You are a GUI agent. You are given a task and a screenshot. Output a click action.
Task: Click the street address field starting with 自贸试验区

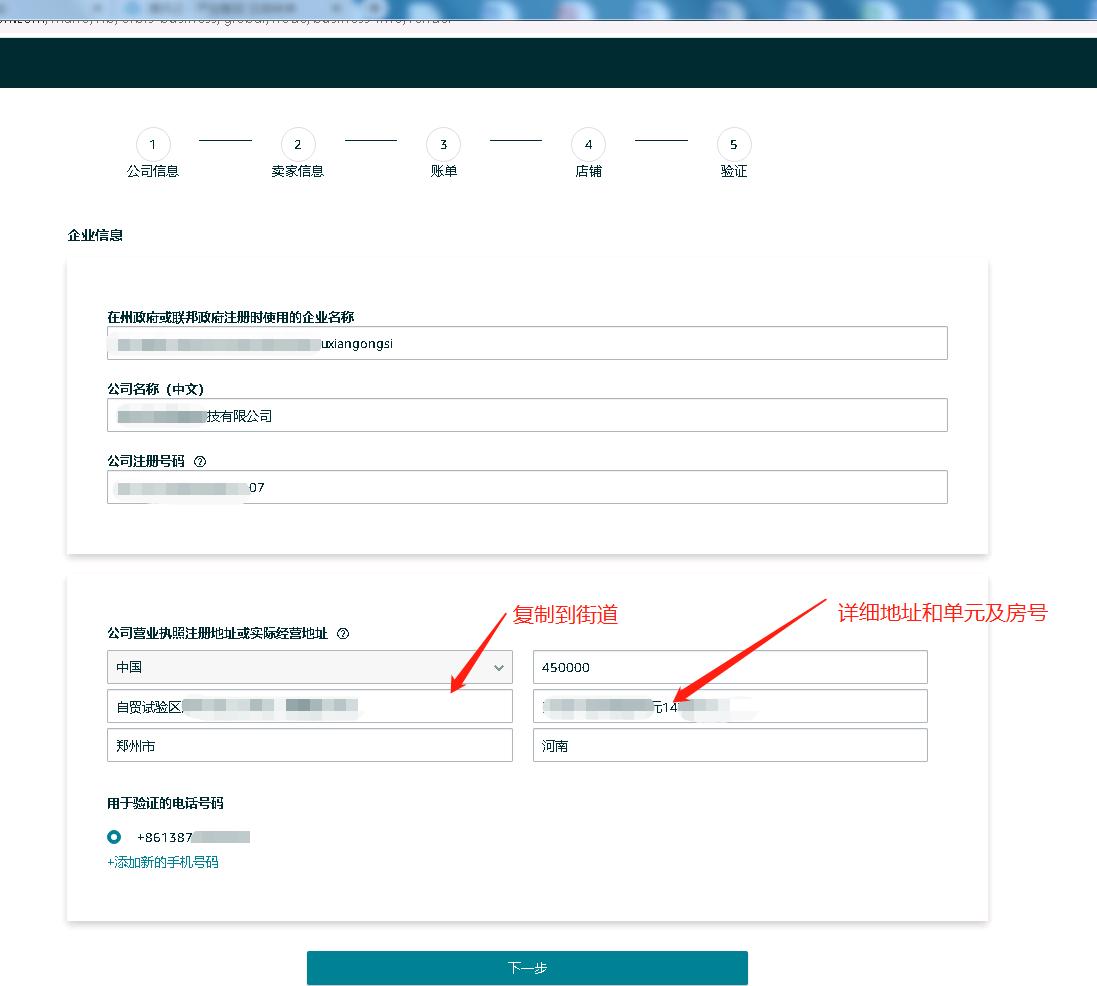(310, 706)
